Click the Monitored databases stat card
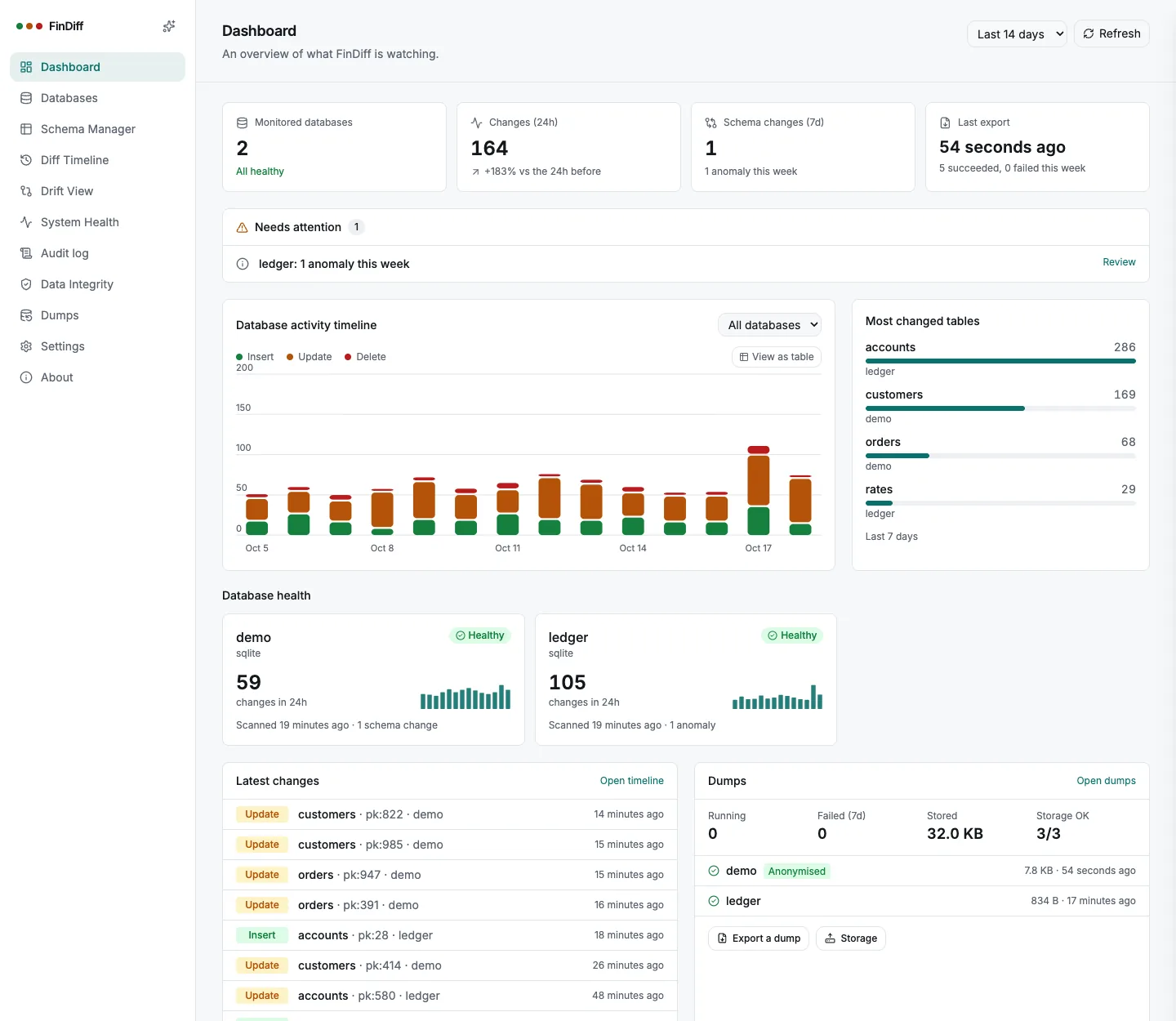Viewport: 1176px width, 1021px height. (334, 147)
